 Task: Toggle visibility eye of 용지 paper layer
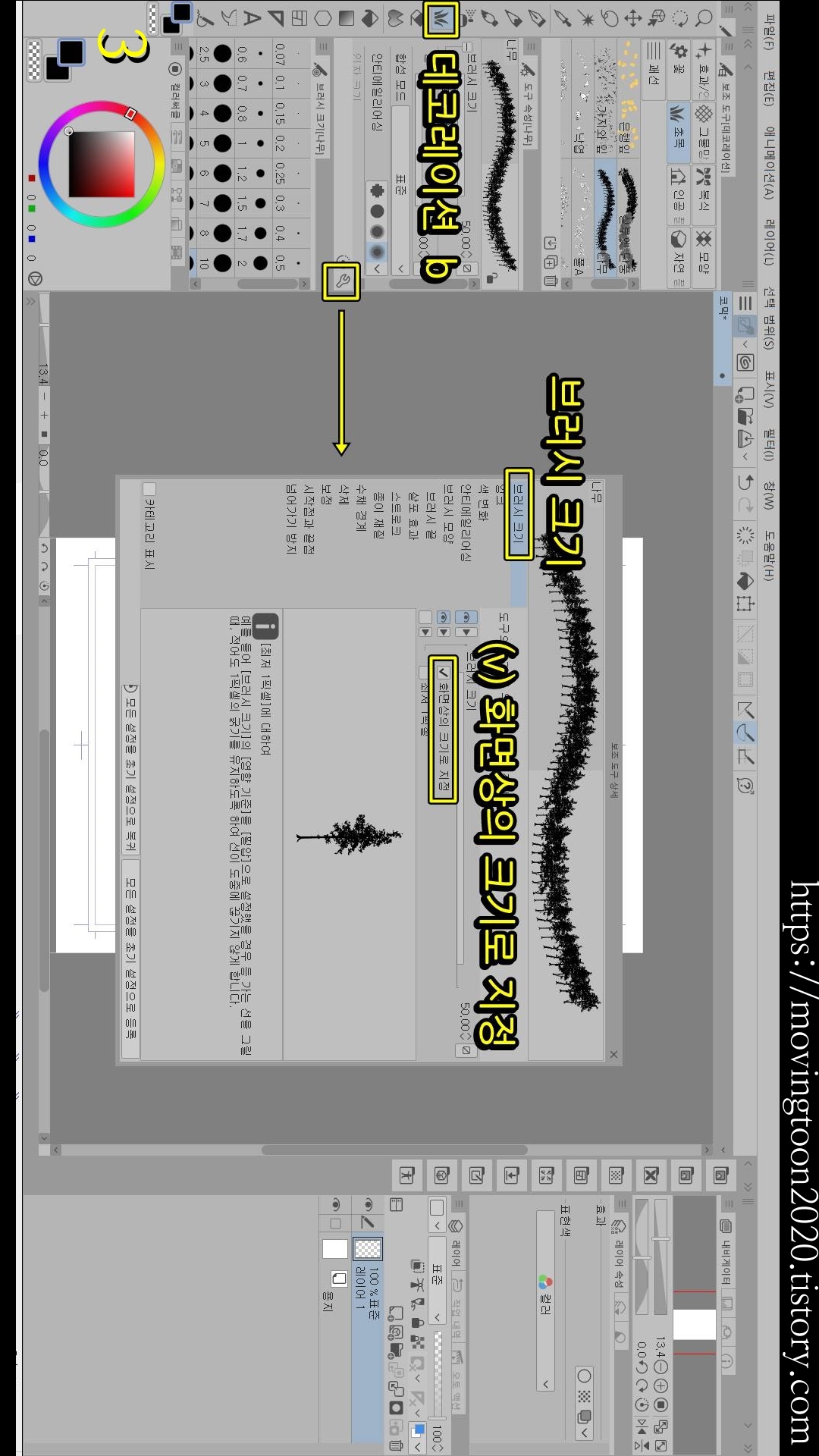(336, 1204)
